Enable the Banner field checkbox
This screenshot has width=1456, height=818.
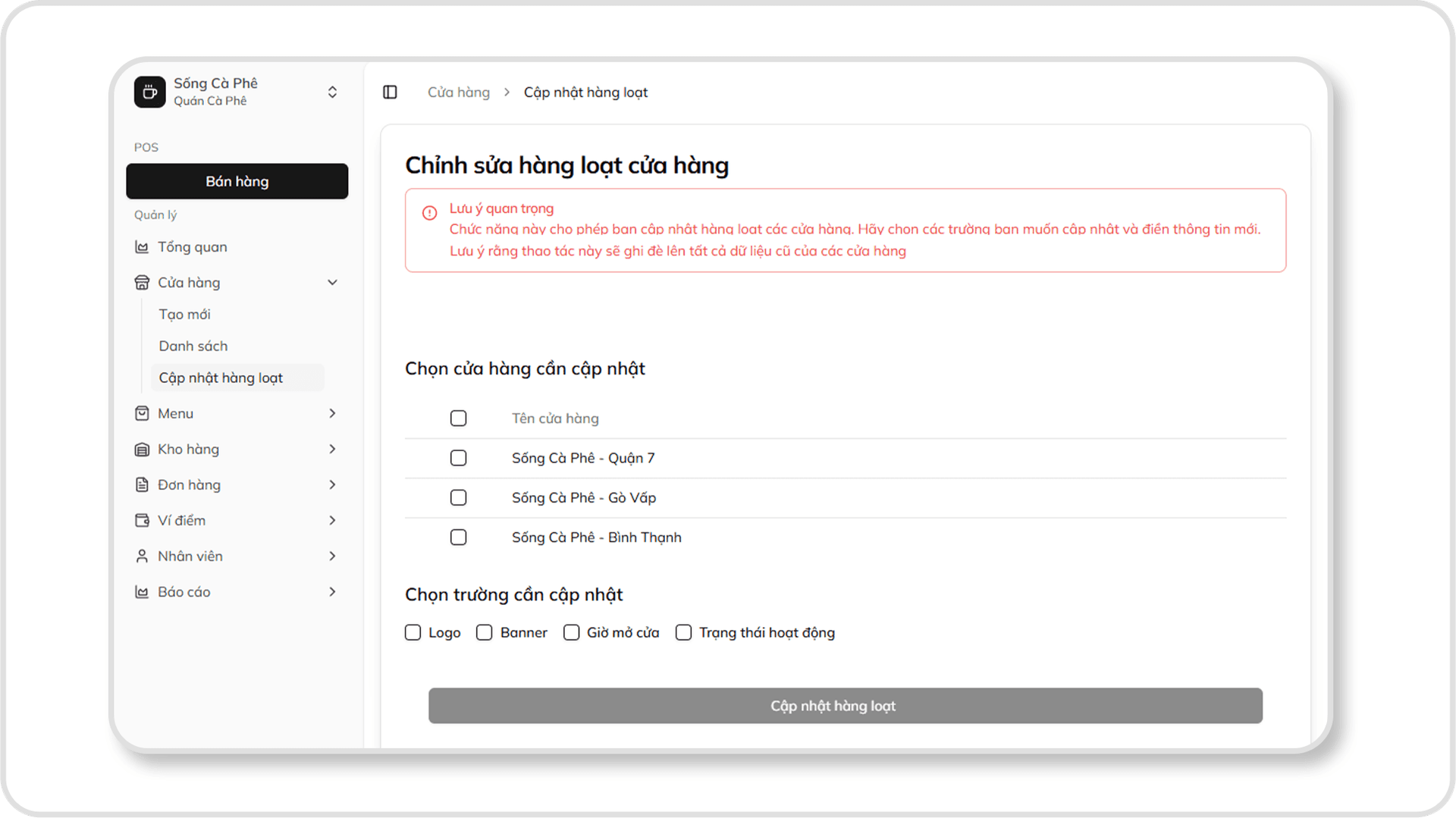484,632
